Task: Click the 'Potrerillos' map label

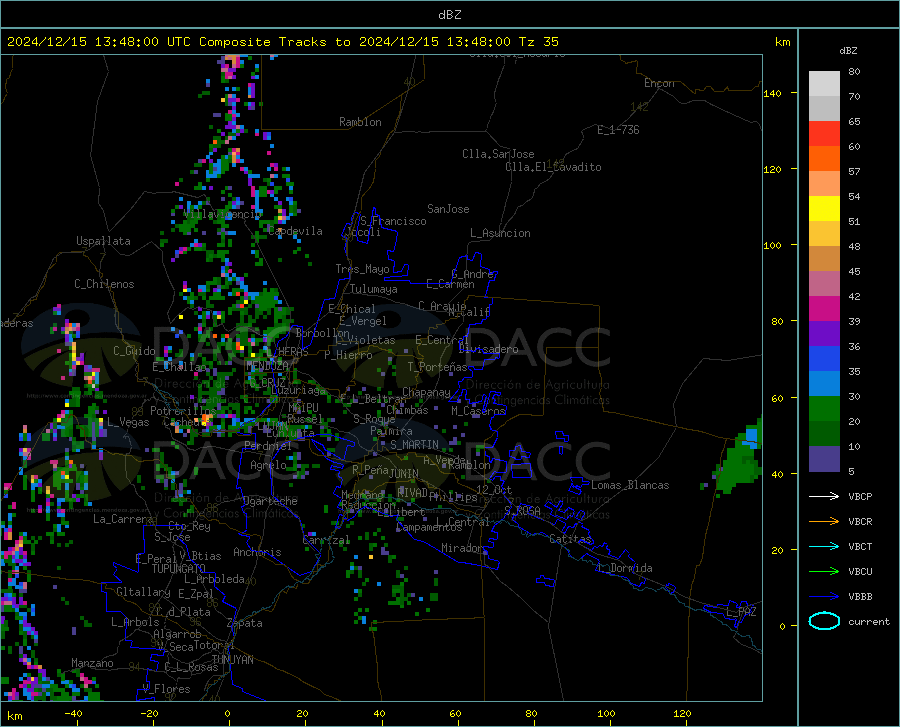Action: 183,411
